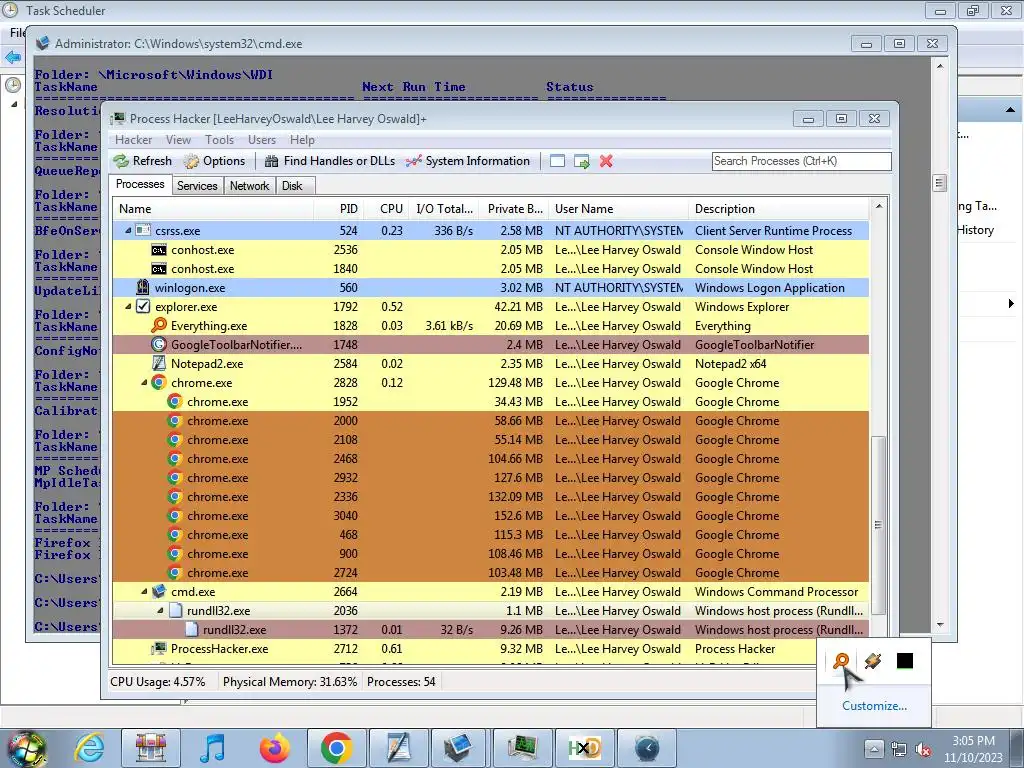Select chrome.exe PID 2336 row
The image size is (1024, 768).
coord(490,497)
